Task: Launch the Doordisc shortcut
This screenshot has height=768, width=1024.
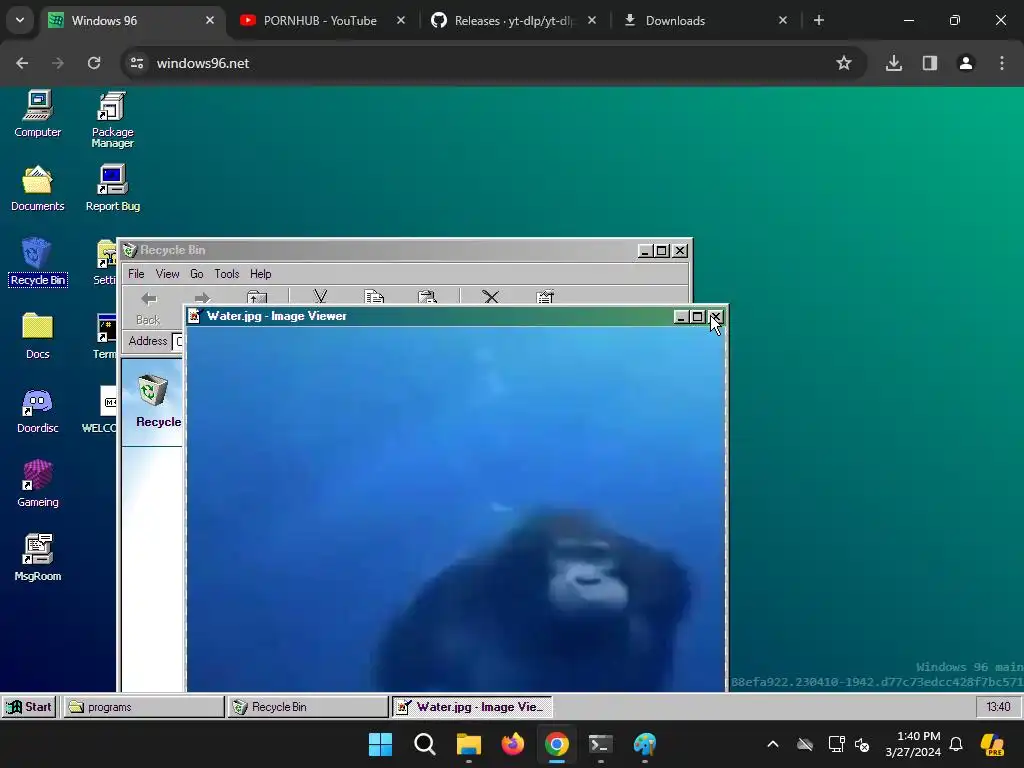Action: pyautogui.click(x=37, y=411)
